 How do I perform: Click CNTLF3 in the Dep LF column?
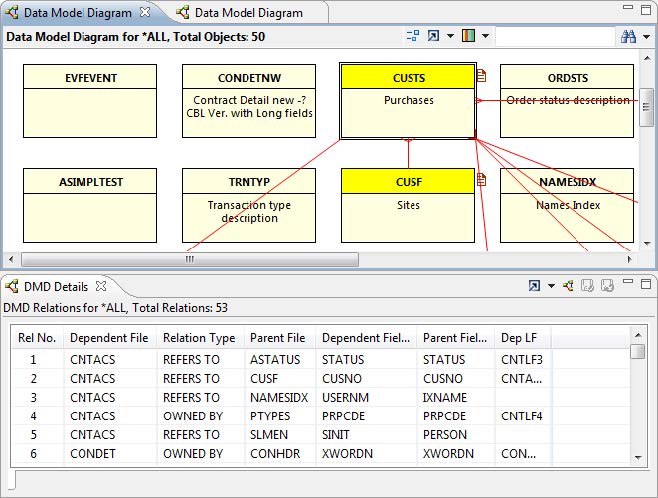click(x=522, y=360)
